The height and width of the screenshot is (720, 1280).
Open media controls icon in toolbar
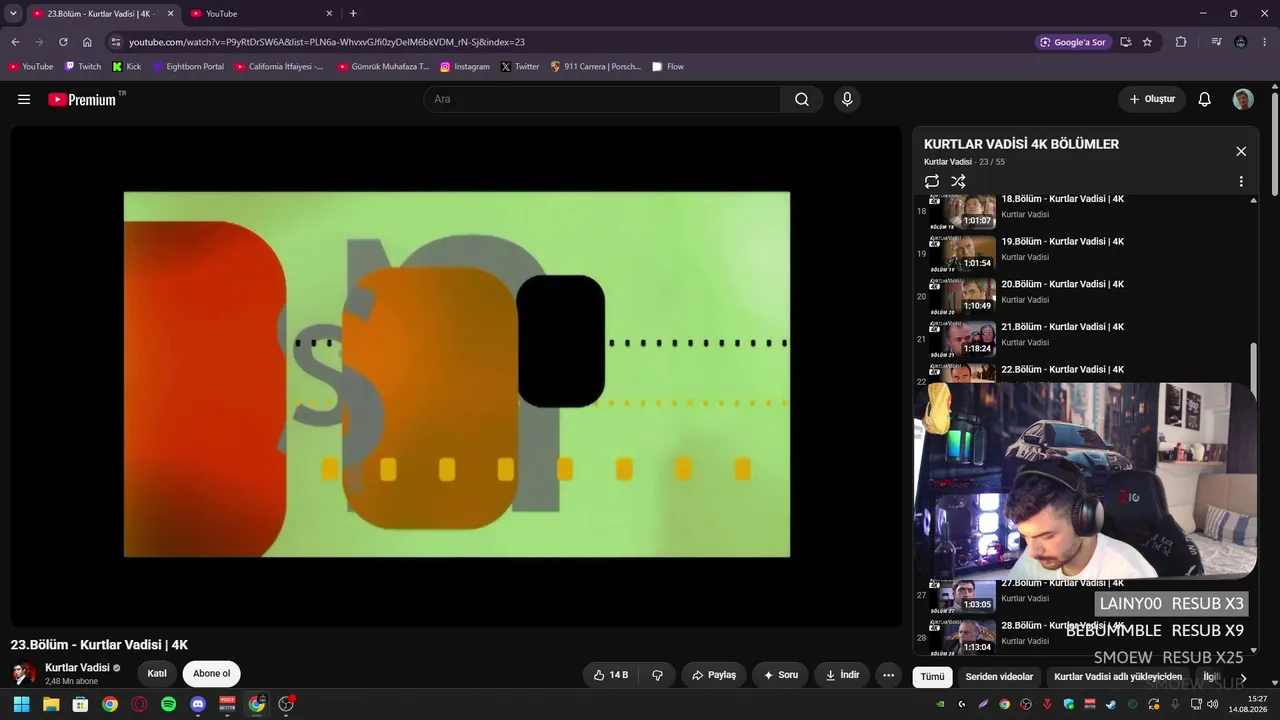pos(1217,42)
